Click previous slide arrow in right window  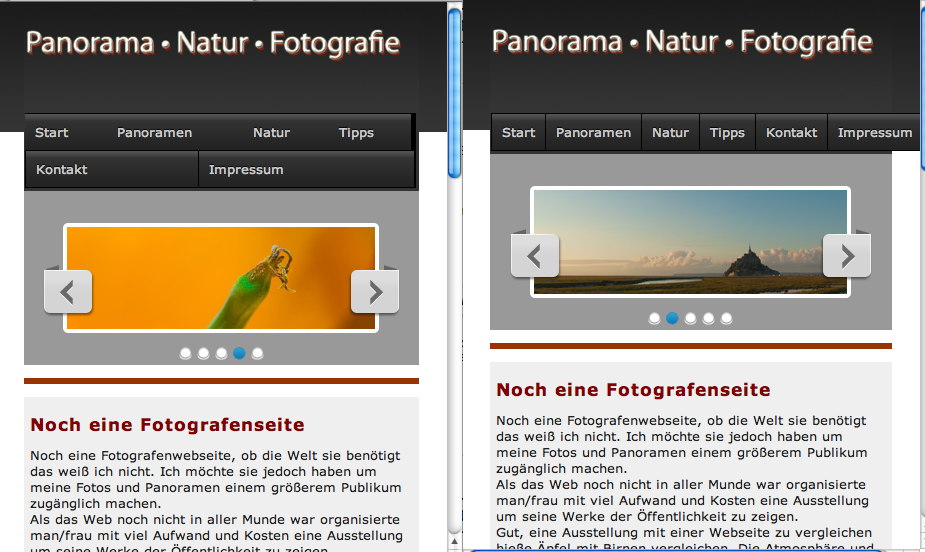pos(535,256)
